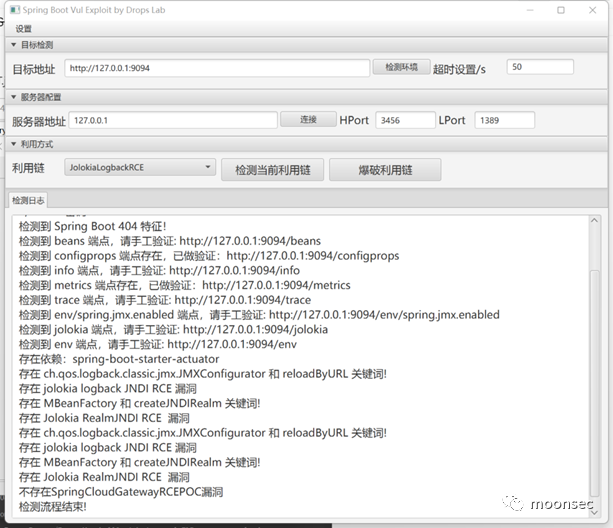
Task: Click the log scrollbar down arrow
Action: pyautogui.click(x=594, y=512)
